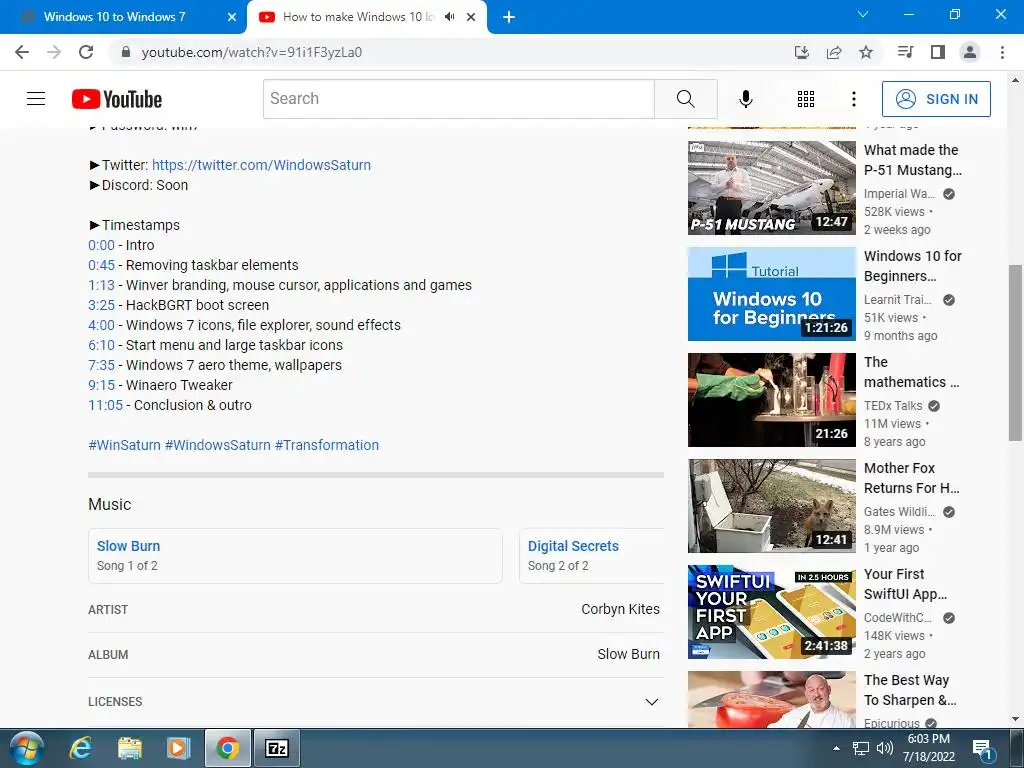Open the taskbar clock showing 6:03 PM
The height and width of the screenshot is (768, 1024).
click(929, 748)
